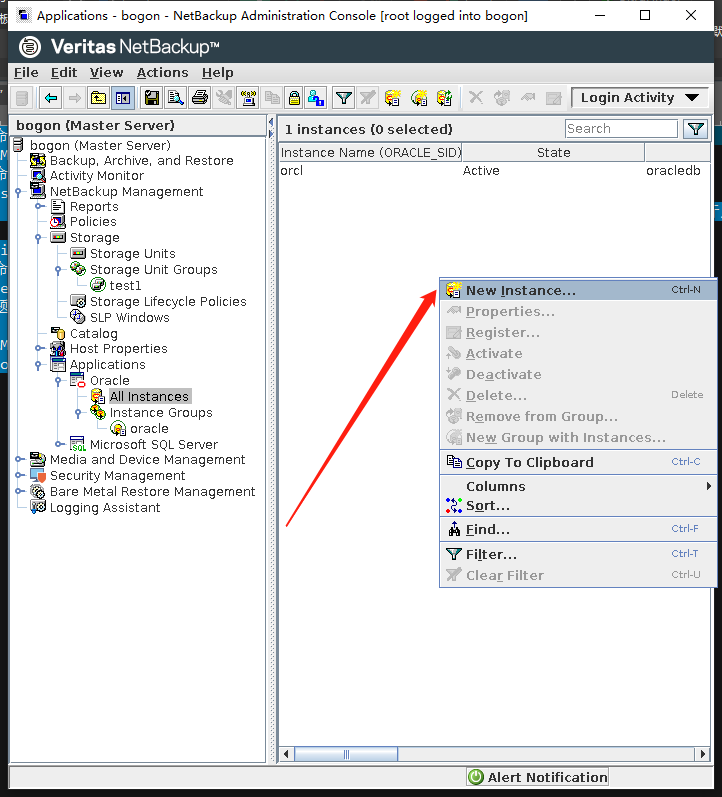
Task: Click the horizontal scrollbar right arrow
Action: pyautogui.click(x=703, y=754)
